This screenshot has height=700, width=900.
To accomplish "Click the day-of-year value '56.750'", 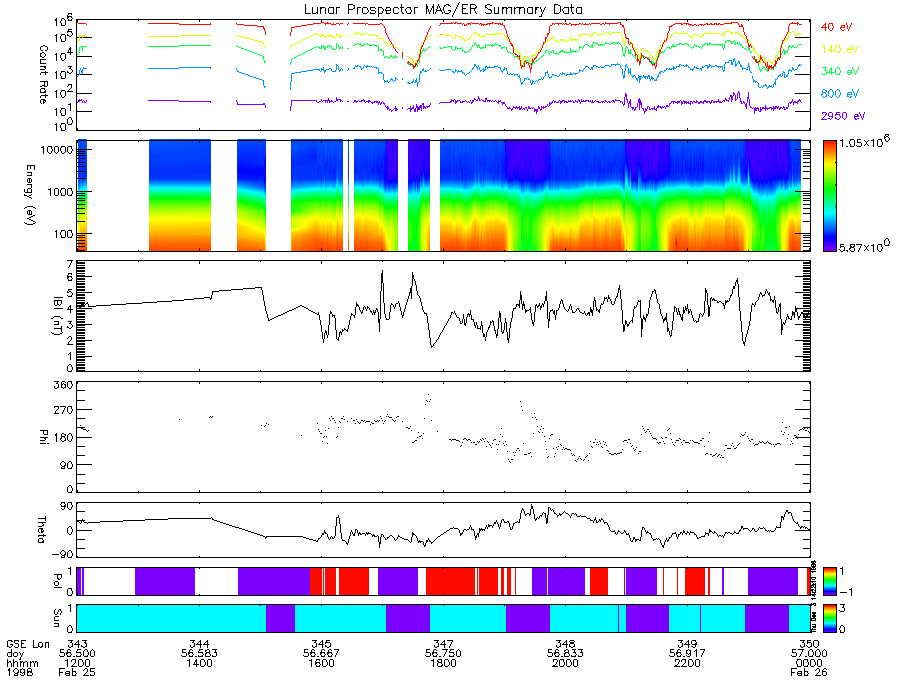I will pyautogui.click(x=443, y=654).
